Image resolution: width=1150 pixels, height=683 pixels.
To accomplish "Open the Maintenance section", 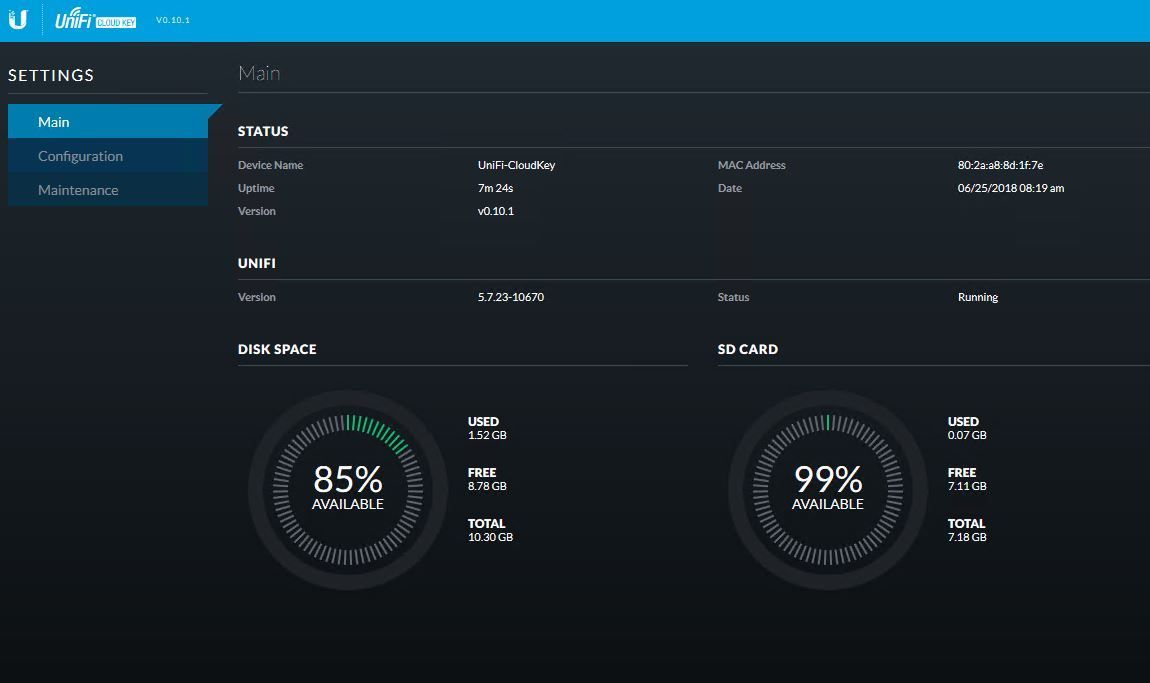I will pyautogui.click(x=78, y=190).
